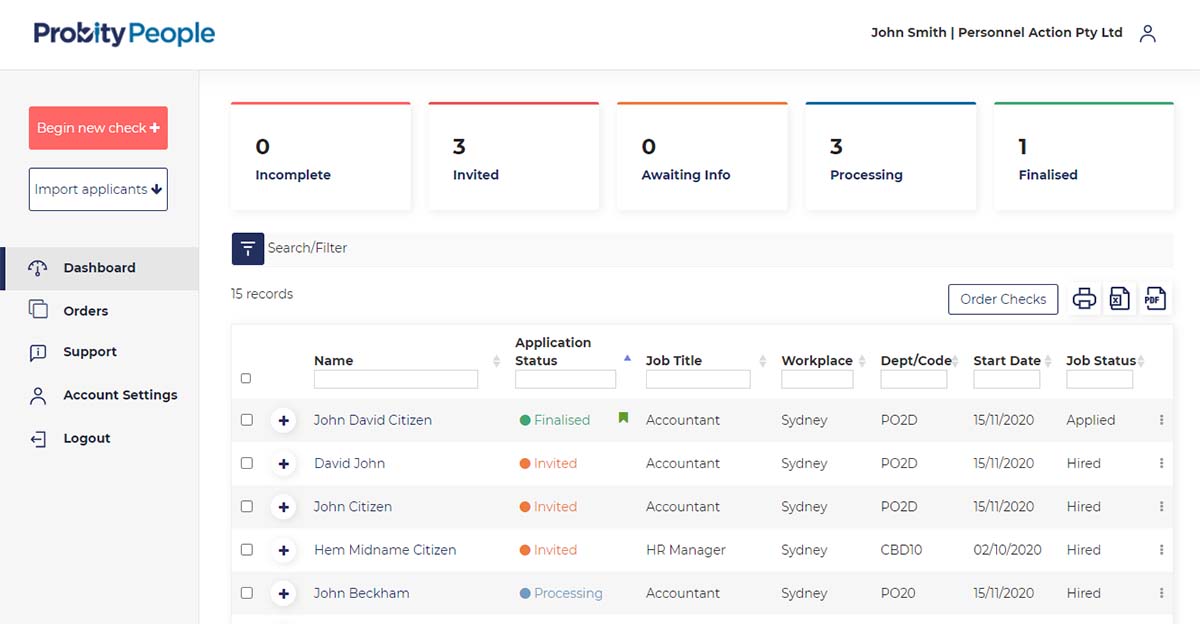
Task: Click the green flag on John David Citizen
Action: point(623,418)
